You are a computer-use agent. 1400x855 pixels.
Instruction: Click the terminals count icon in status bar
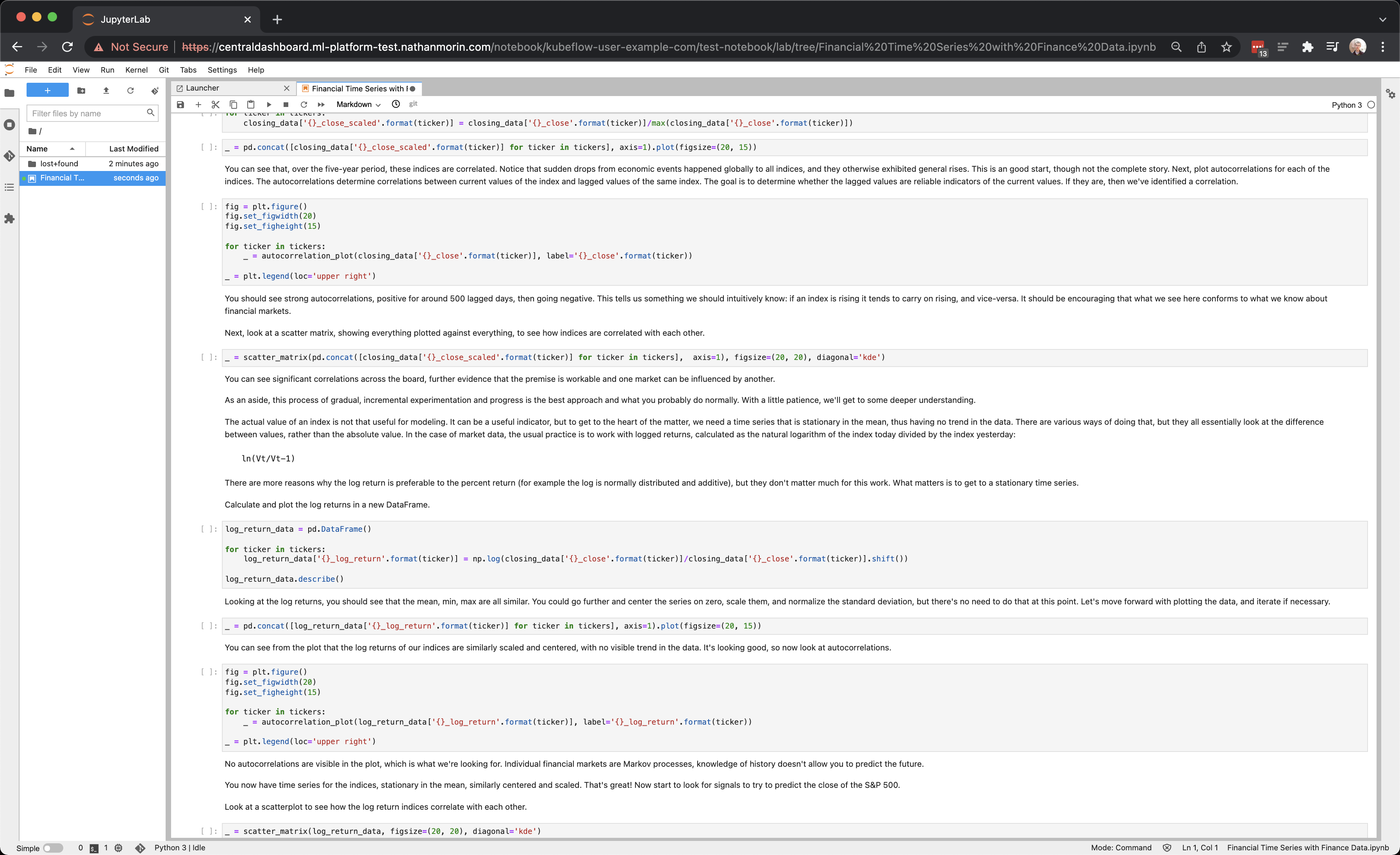coord(94,848)
